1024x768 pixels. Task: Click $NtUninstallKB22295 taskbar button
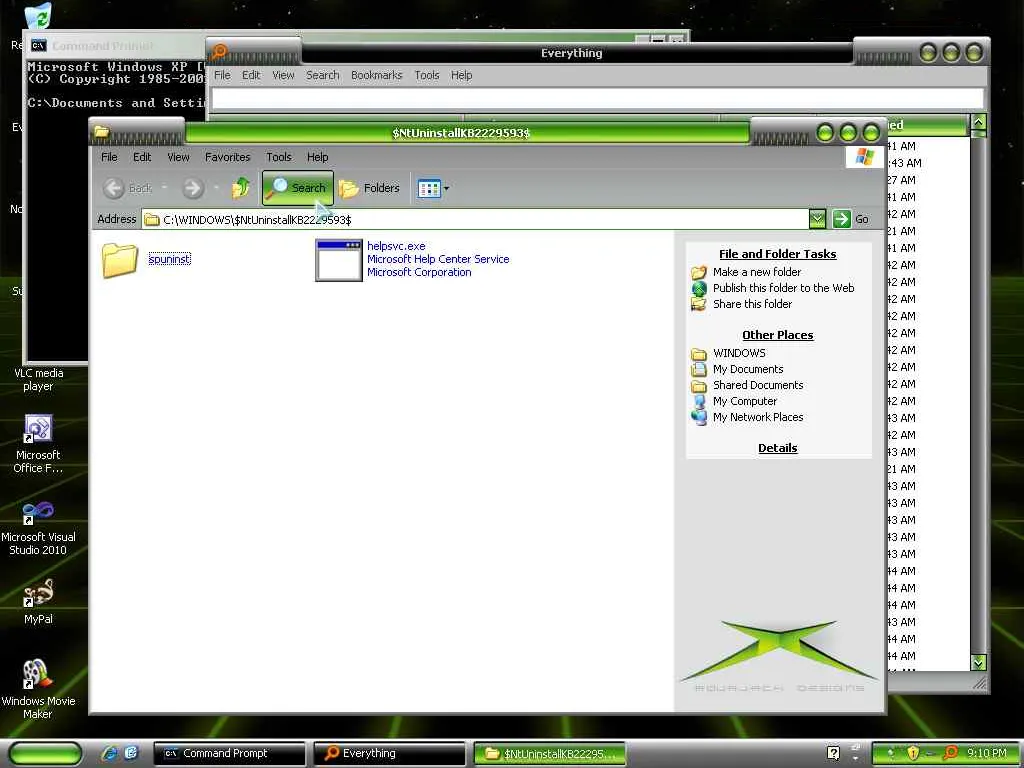tap(549, 754)
